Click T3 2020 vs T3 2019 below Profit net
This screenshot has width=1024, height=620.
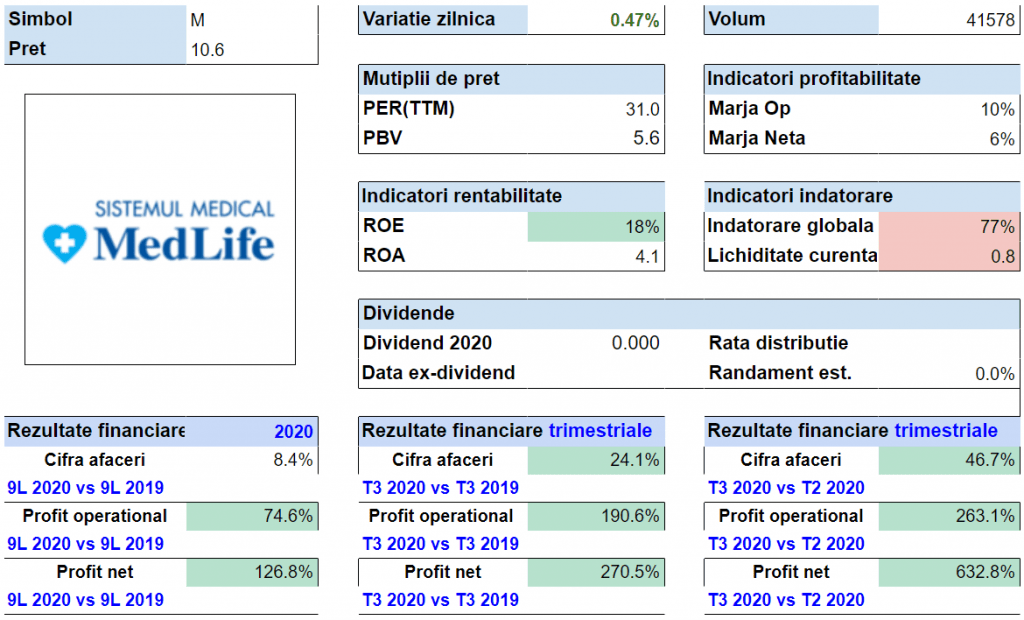[x=440, y=600]
